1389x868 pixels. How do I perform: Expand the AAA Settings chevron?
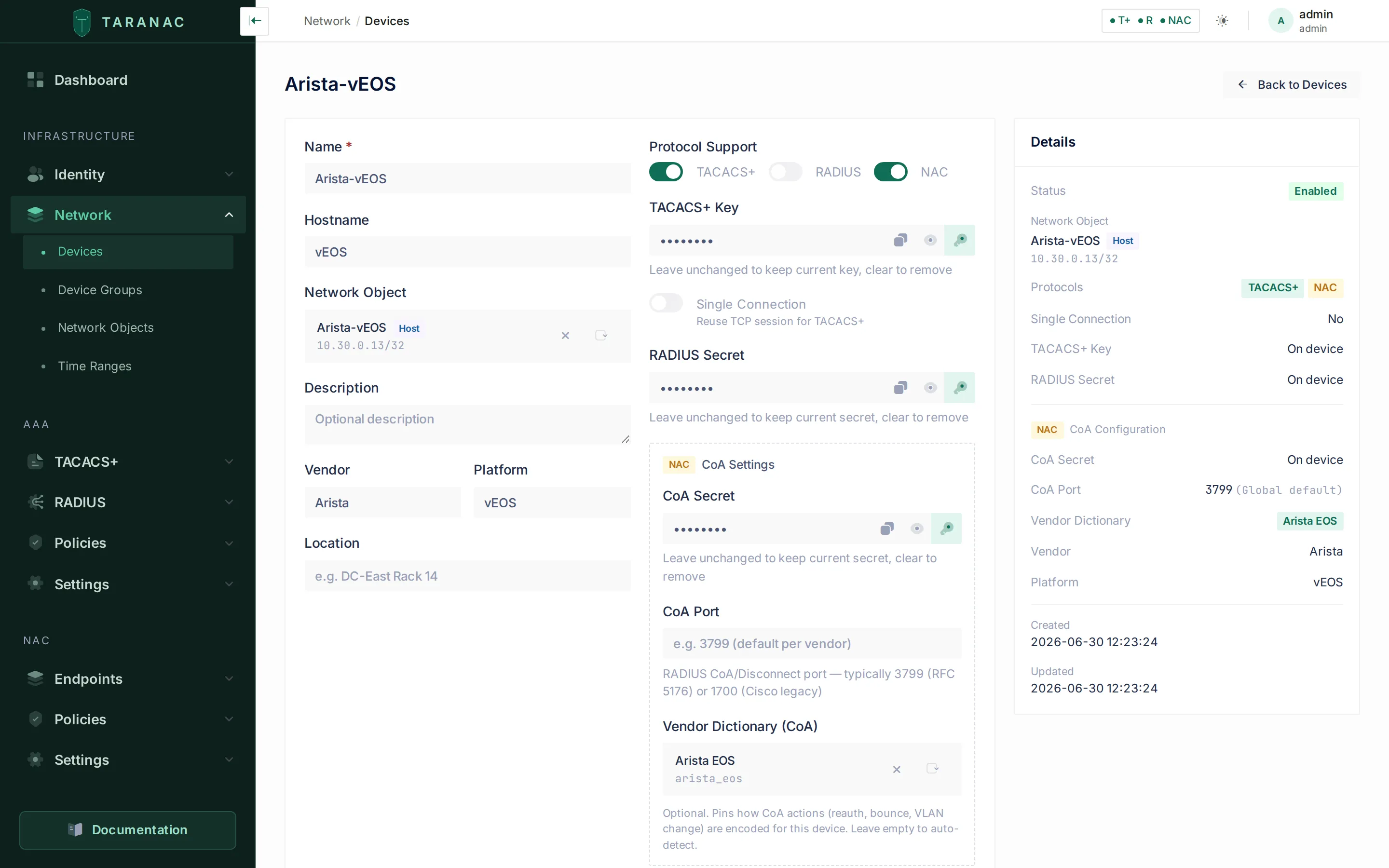229,584
